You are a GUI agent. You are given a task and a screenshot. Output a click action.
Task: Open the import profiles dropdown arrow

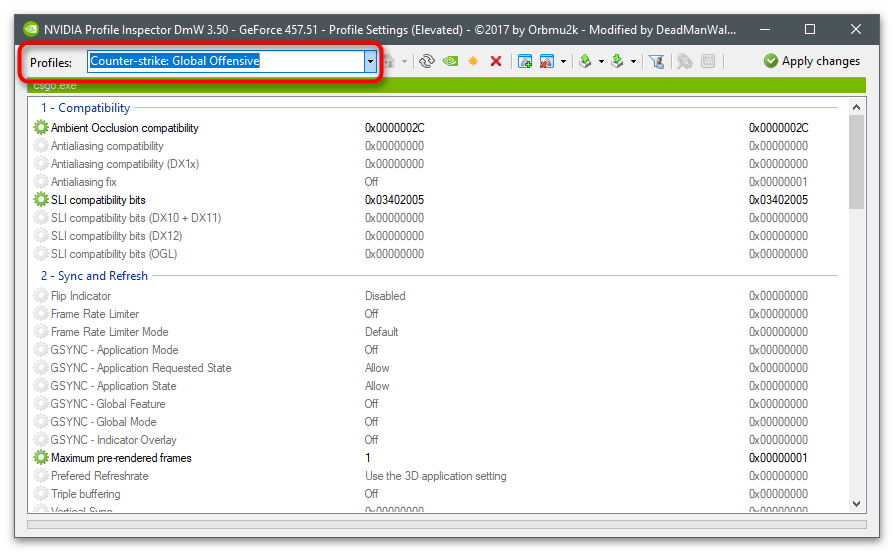633,62
